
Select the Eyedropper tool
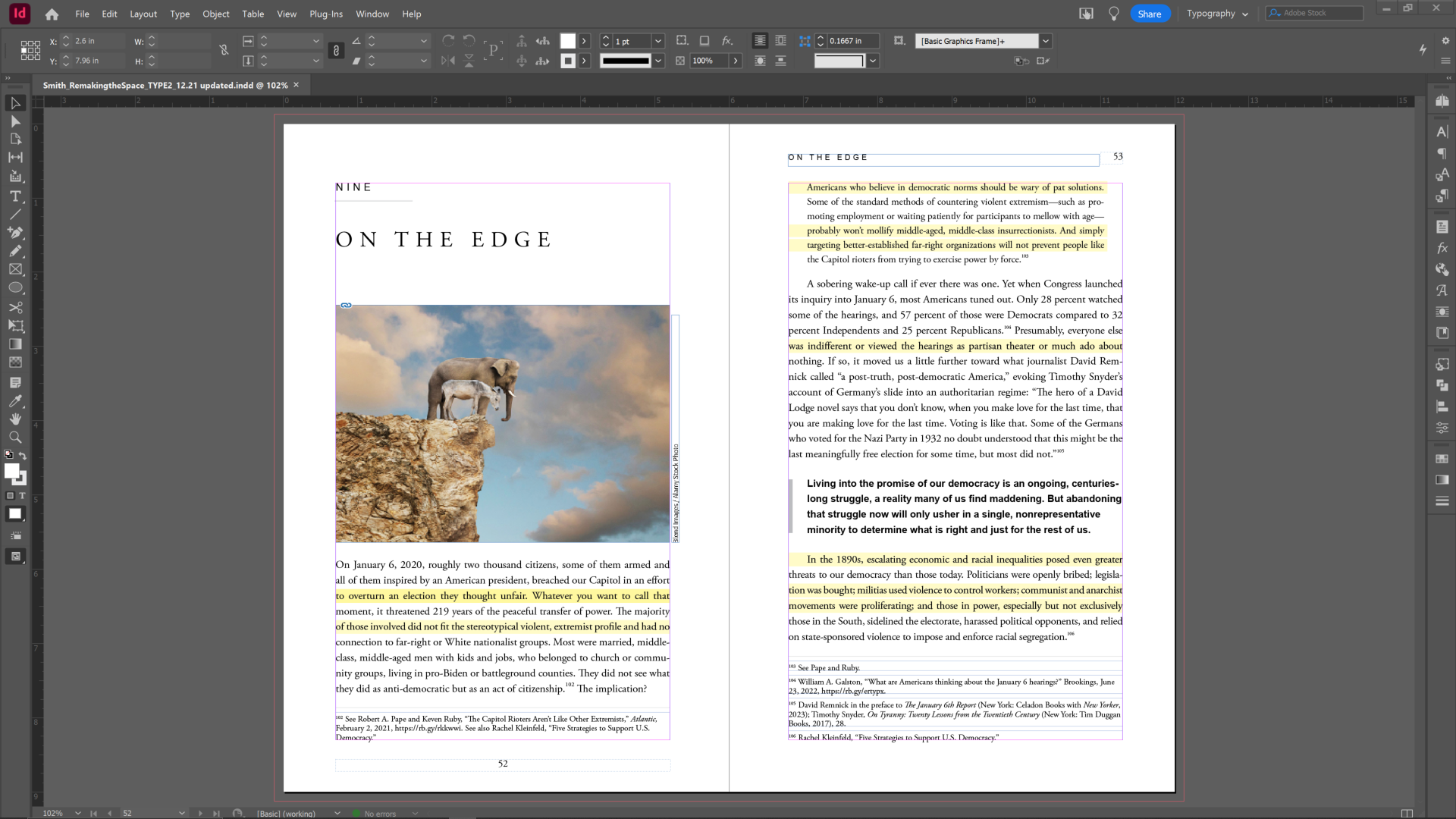pos(15,400)
